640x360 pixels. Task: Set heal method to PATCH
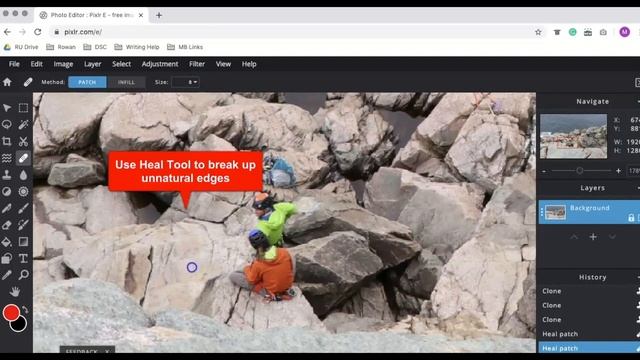87,82
